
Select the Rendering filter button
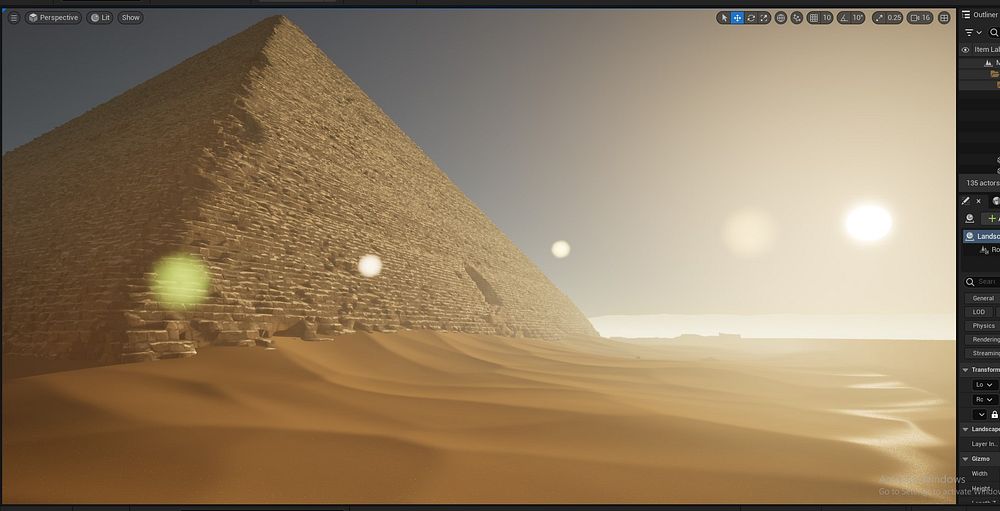point(982,339)
